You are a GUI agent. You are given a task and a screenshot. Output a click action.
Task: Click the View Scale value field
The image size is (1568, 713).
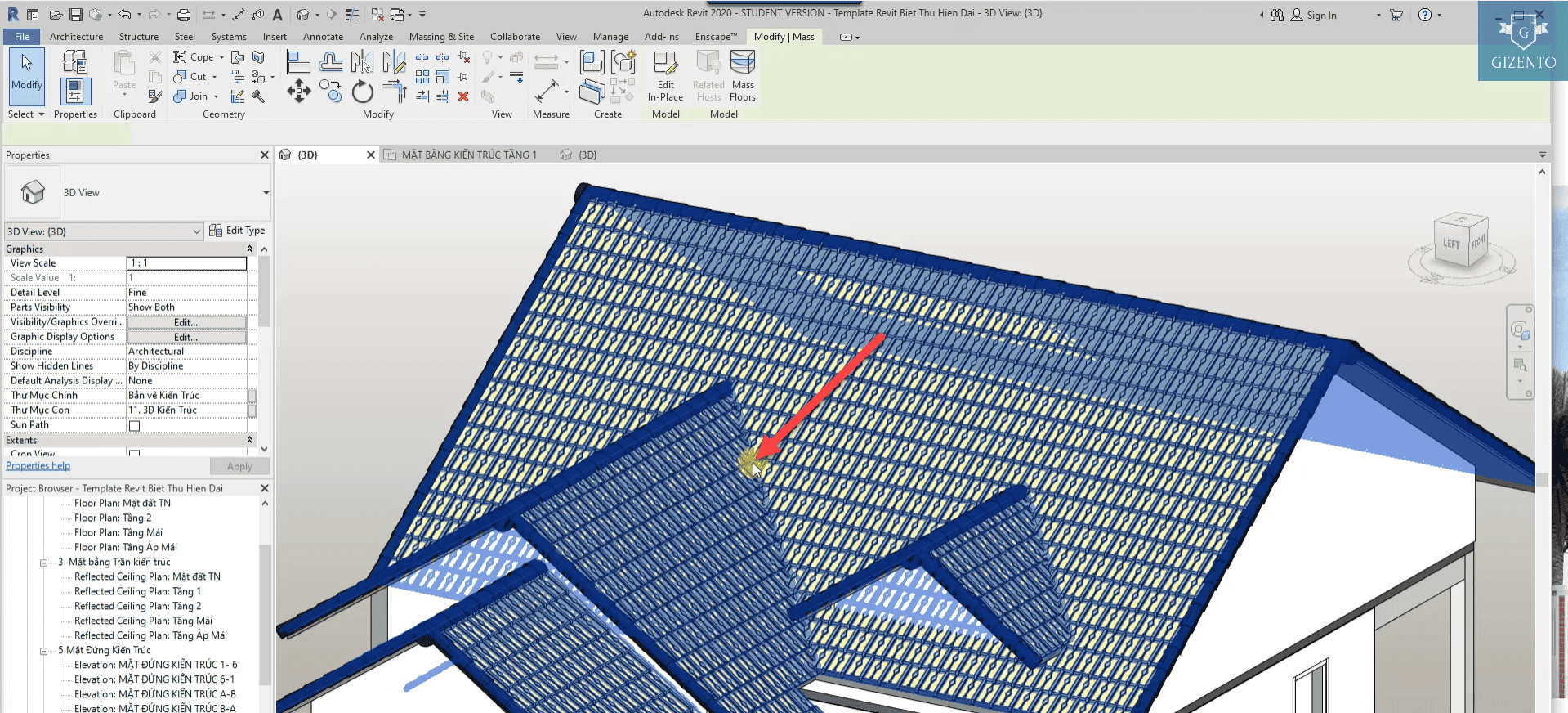point(186,263)
